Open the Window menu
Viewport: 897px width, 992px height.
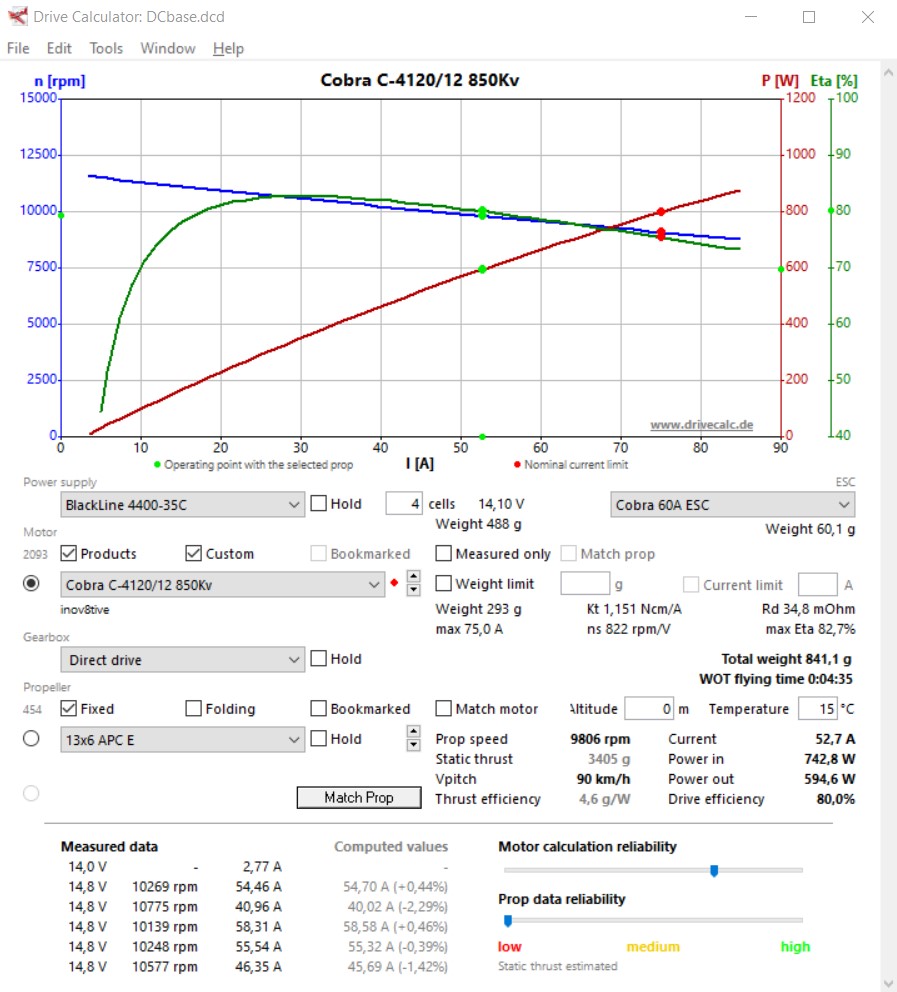point(168,48)
